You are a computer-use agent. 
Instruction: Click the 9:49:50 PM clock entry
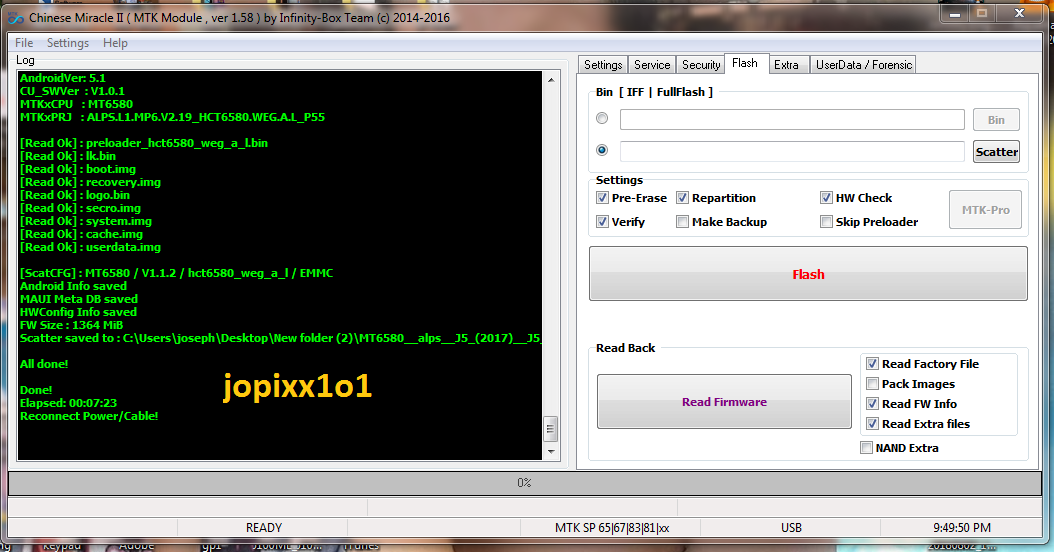tap(961, 528)
